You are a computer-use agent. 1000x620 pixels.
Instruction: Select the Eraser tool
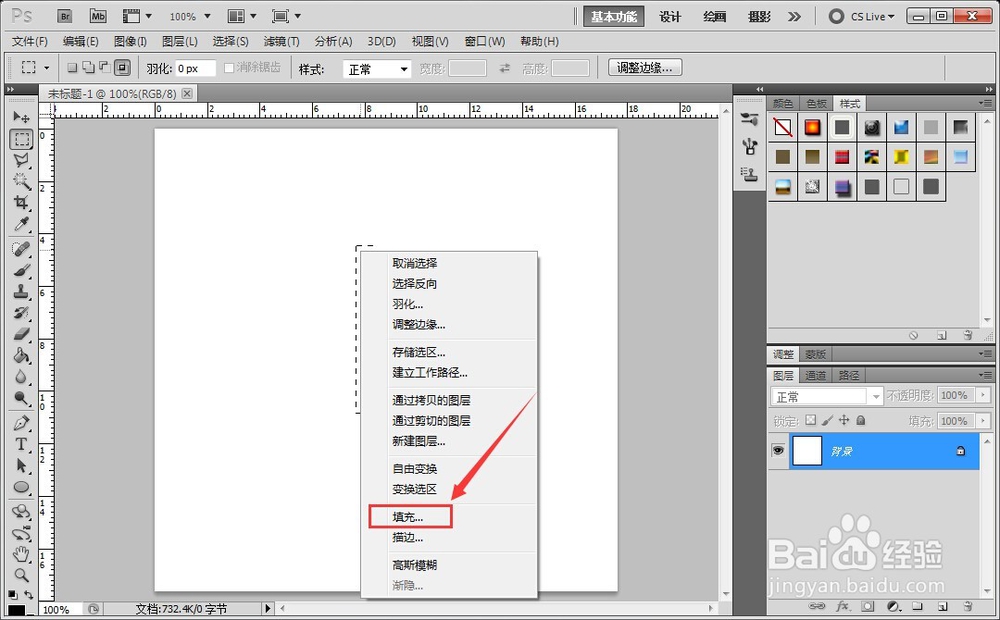[x=21, y=334]
